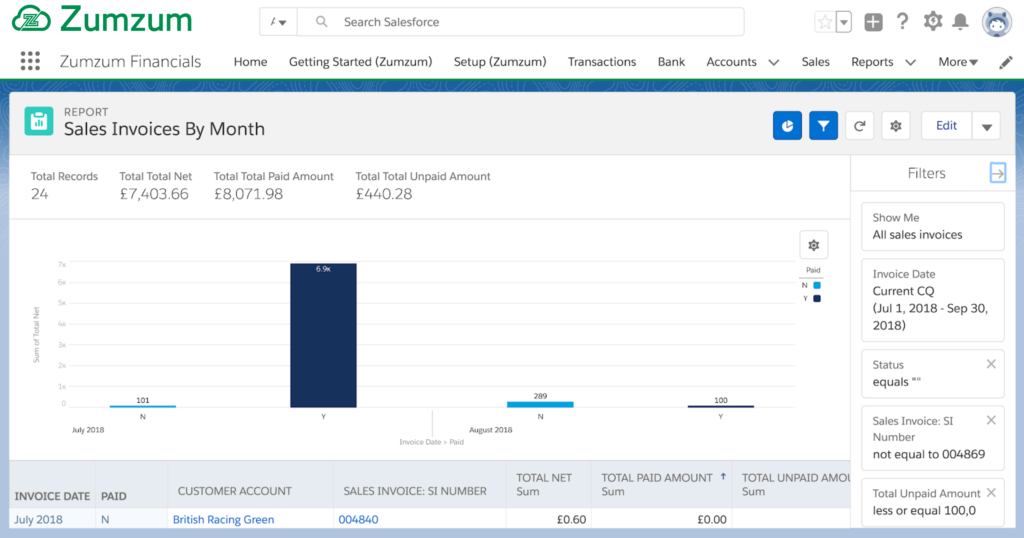Open the Bank tab
The width and height of the screenshot is (1024, 538).
click(x=671, y=61)
